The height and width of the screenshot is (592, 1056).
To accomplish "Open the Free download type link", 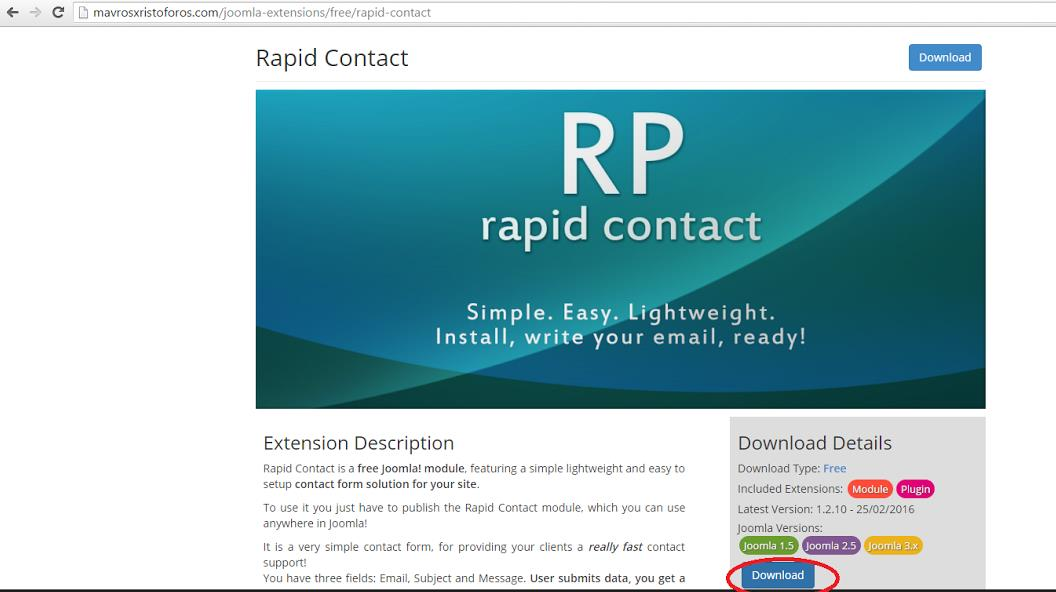I will click(x=834, y=468).
